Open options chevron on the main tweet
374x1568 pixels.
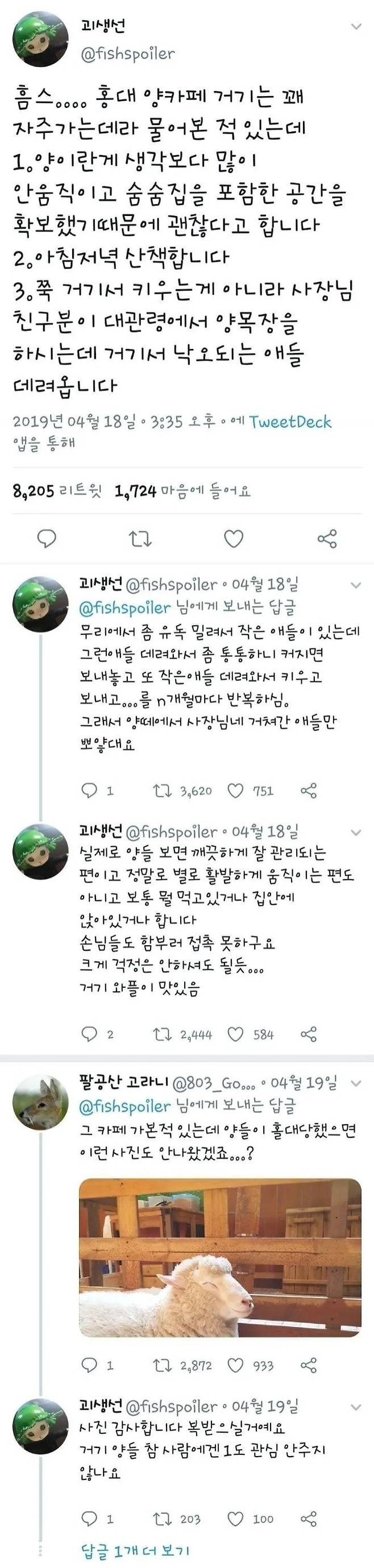tap(355, 27)
